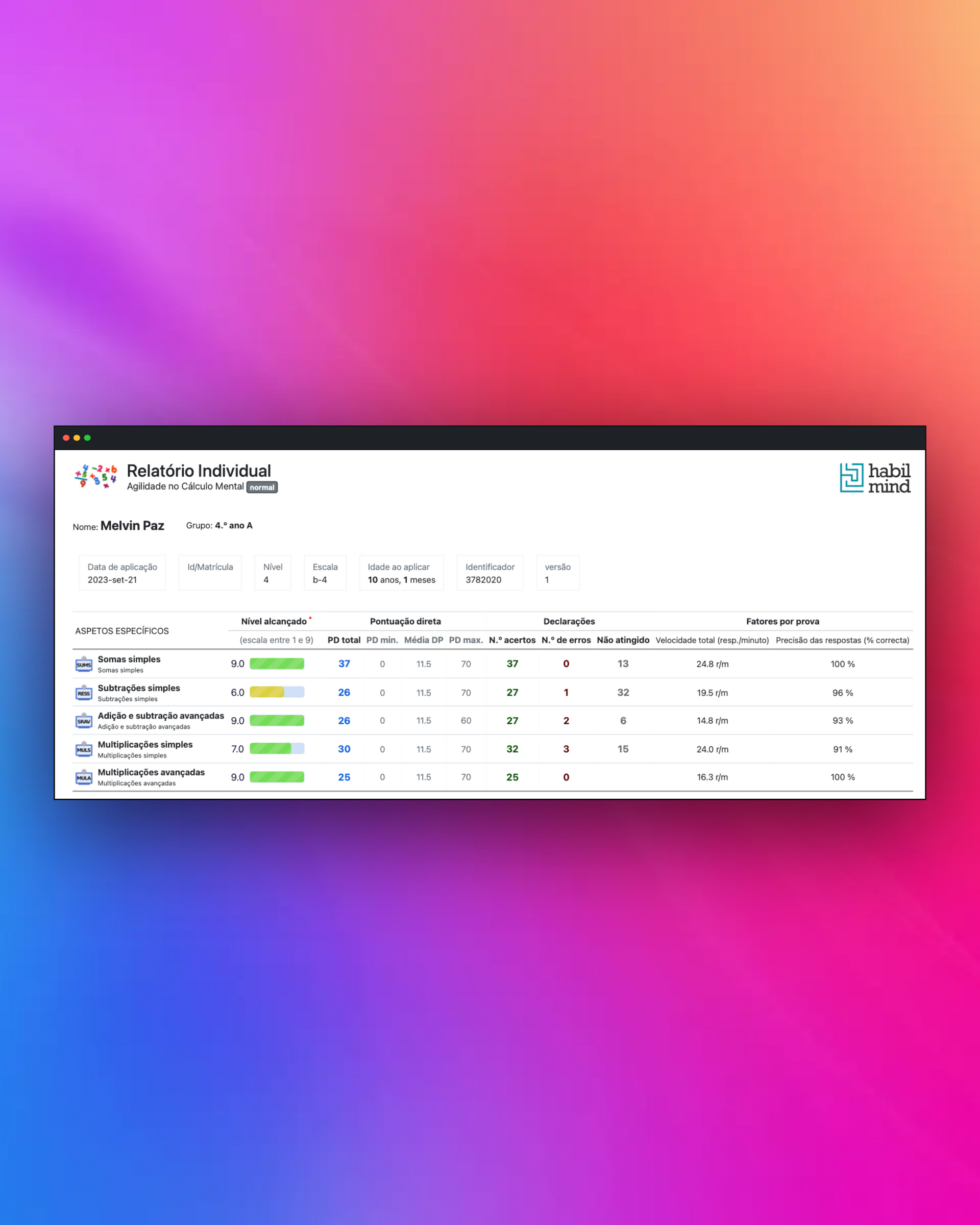Click the N.º acertos column header
Image resolution: width=980 pixels, height=1225 pixels.
(x=512, y=640)
